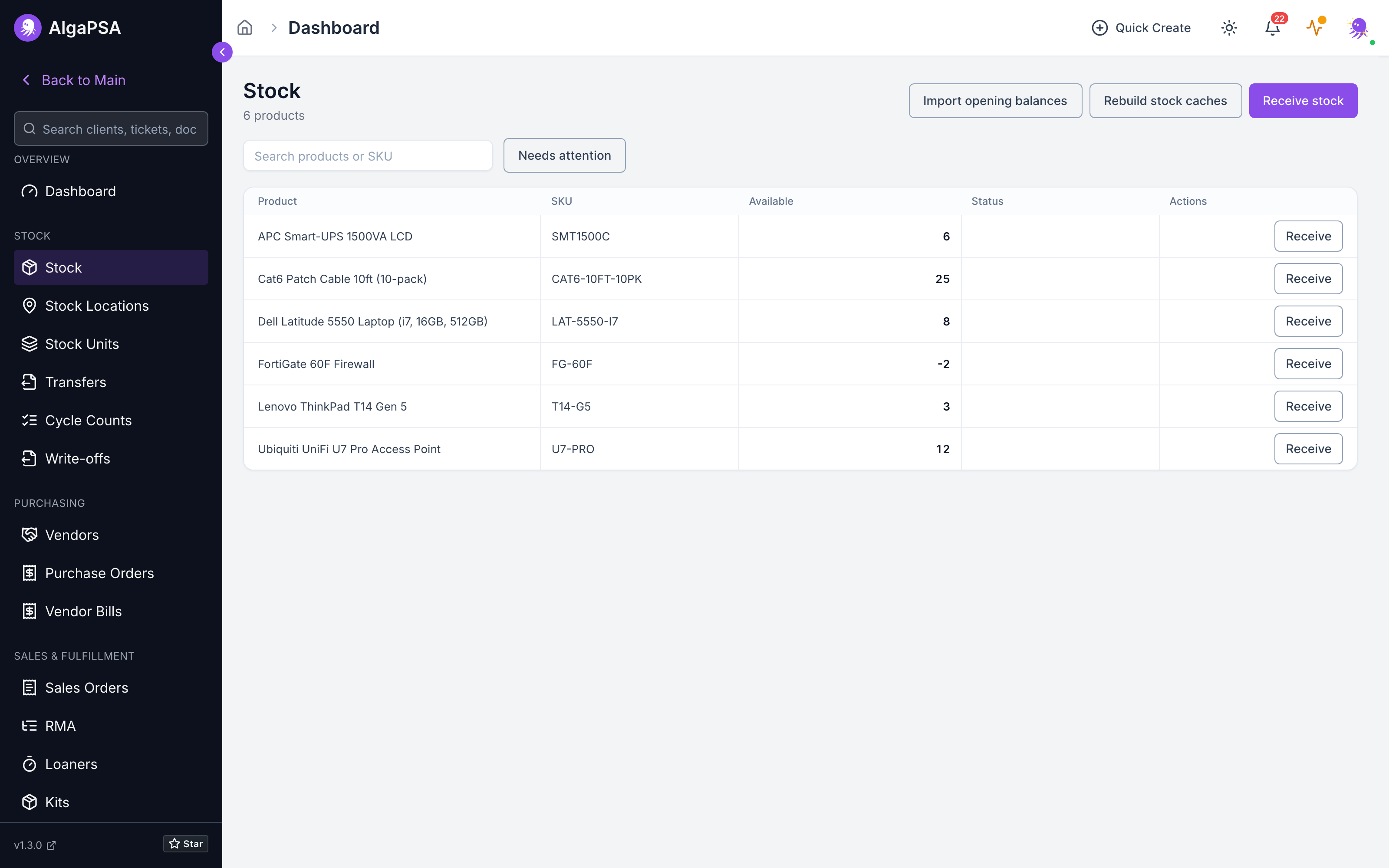1389x868 pixels.
Task: Open Transfers page
Action: point(111,382)
